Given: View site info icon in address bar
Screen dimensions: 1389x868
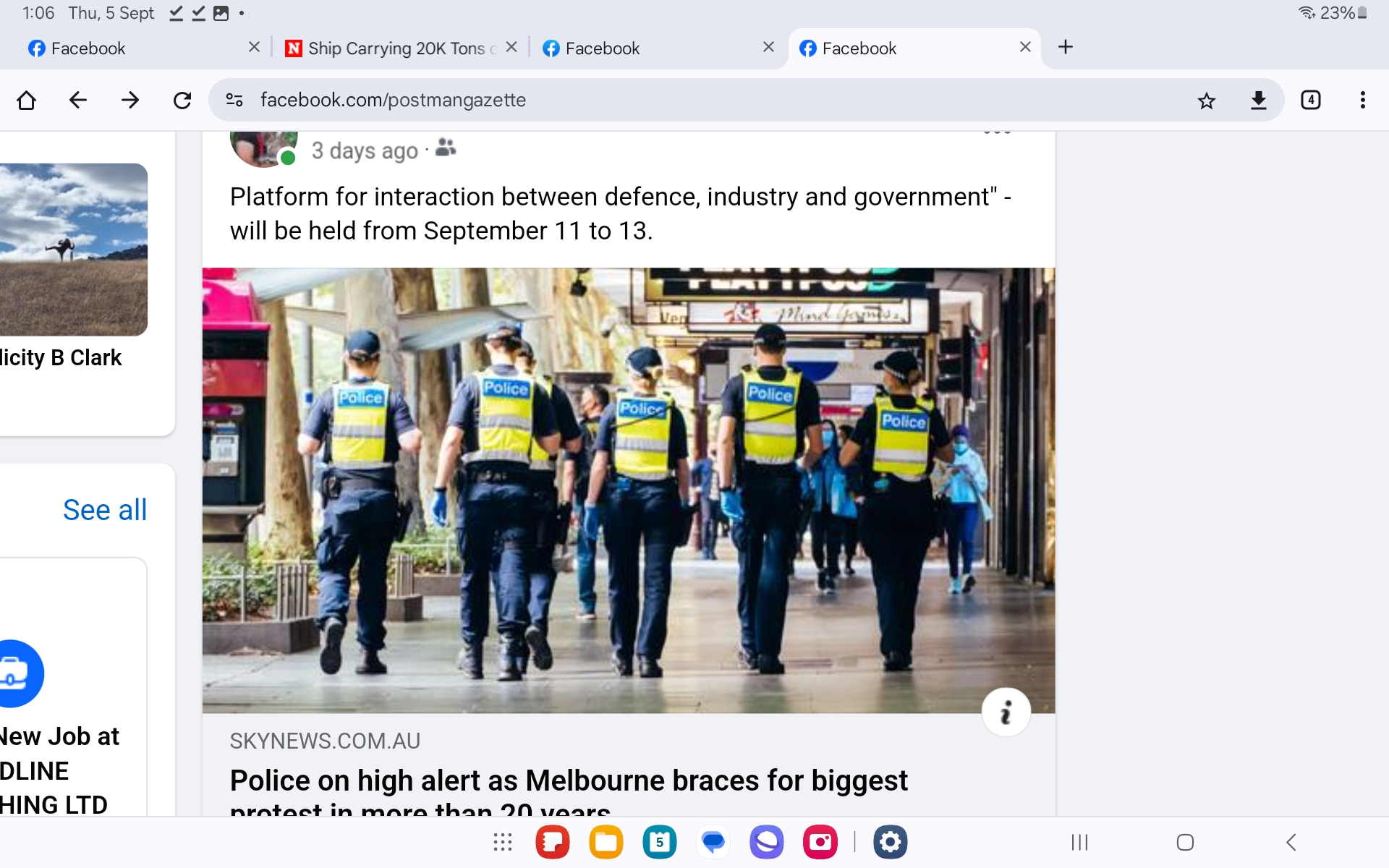Looking at the screenshot, I should coord(234,100).
